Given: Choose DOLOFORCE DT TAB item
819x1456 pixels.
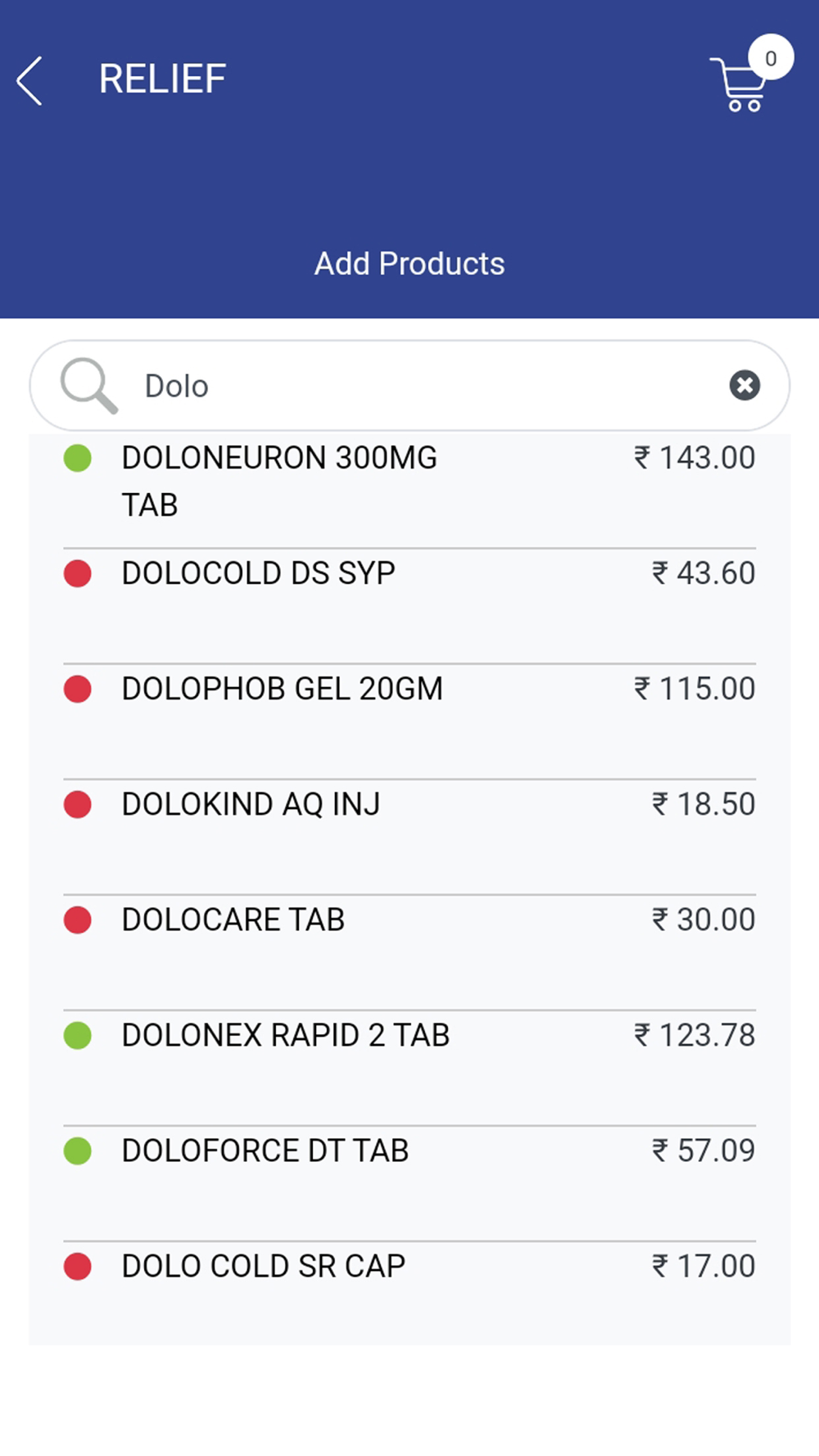Looking at the screenshot, I should 265,1151.
